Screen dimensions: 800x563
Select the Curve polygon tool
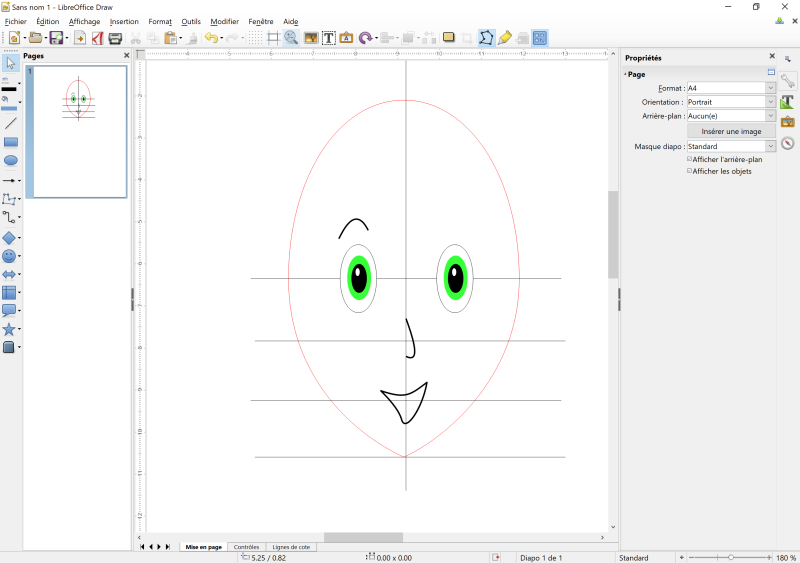click(x=9, y=199)
